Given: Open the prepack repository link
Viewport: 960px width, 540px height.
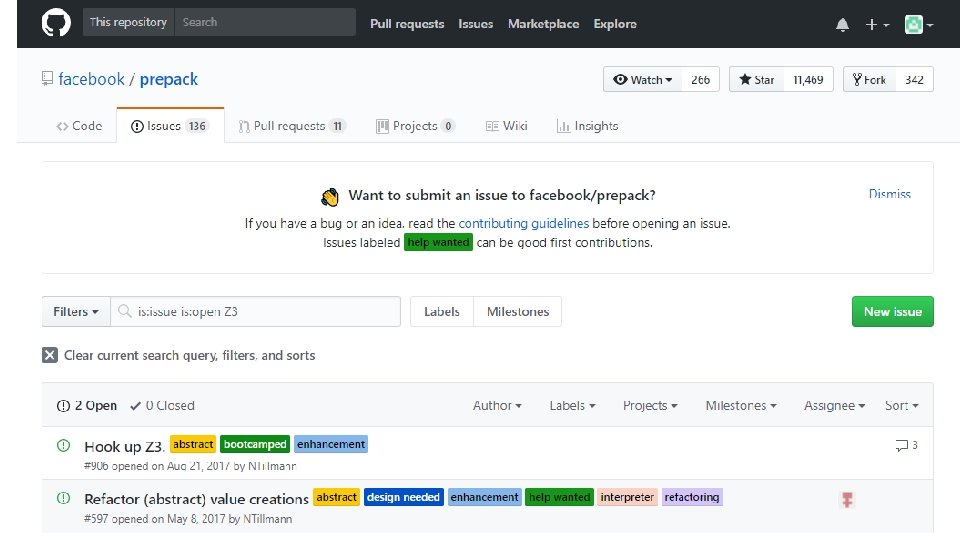Looking at the screenshot, I should tap(168, 79).
